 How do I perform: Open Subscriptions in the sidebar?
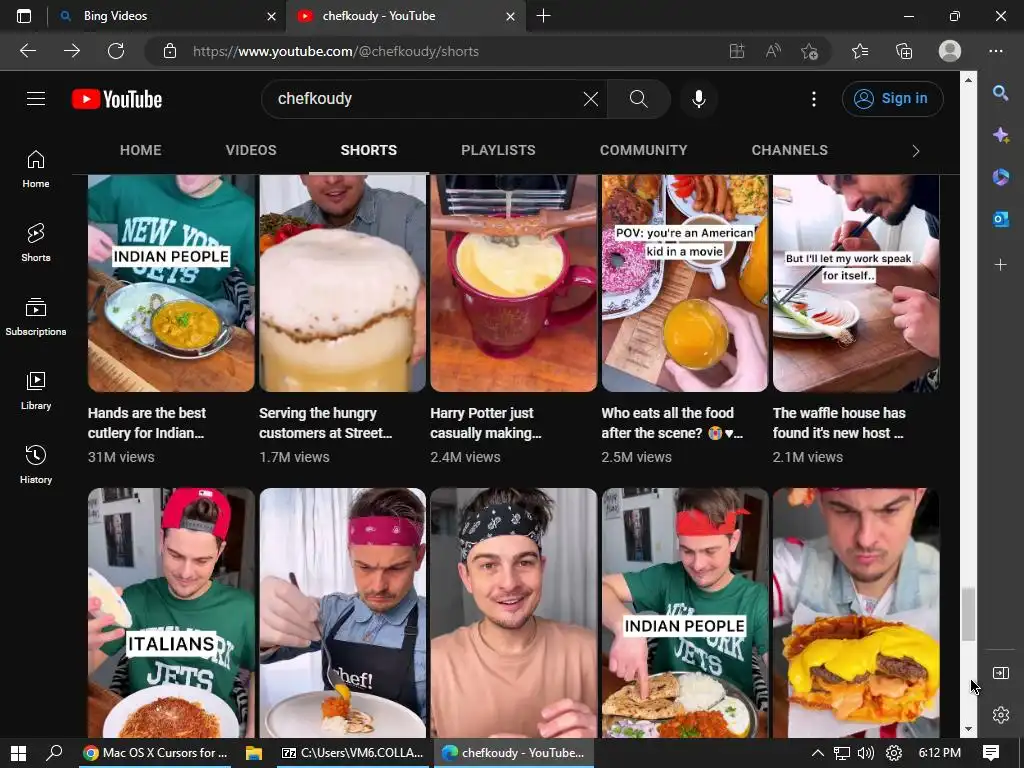36,317
